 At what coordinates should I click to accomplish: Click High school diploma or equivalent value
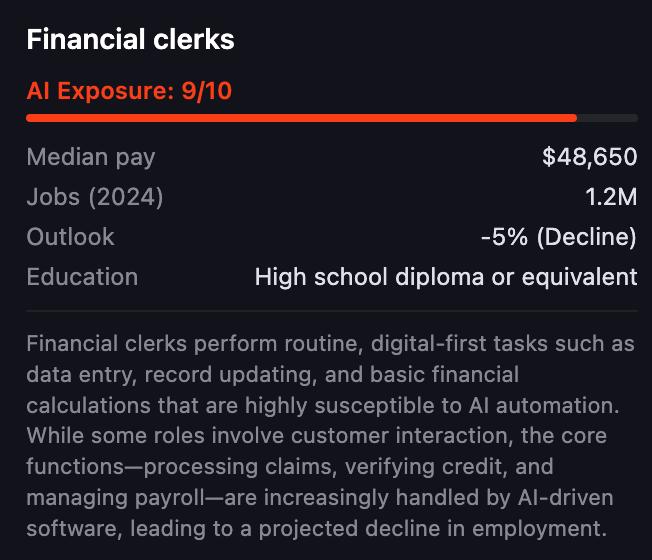(446, 277)
